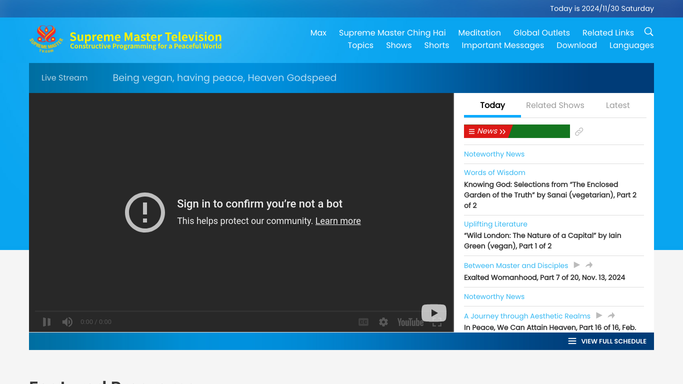Click View Full Schedule button
The width and height of the screenshot is (683, 384).
[607, 341]
